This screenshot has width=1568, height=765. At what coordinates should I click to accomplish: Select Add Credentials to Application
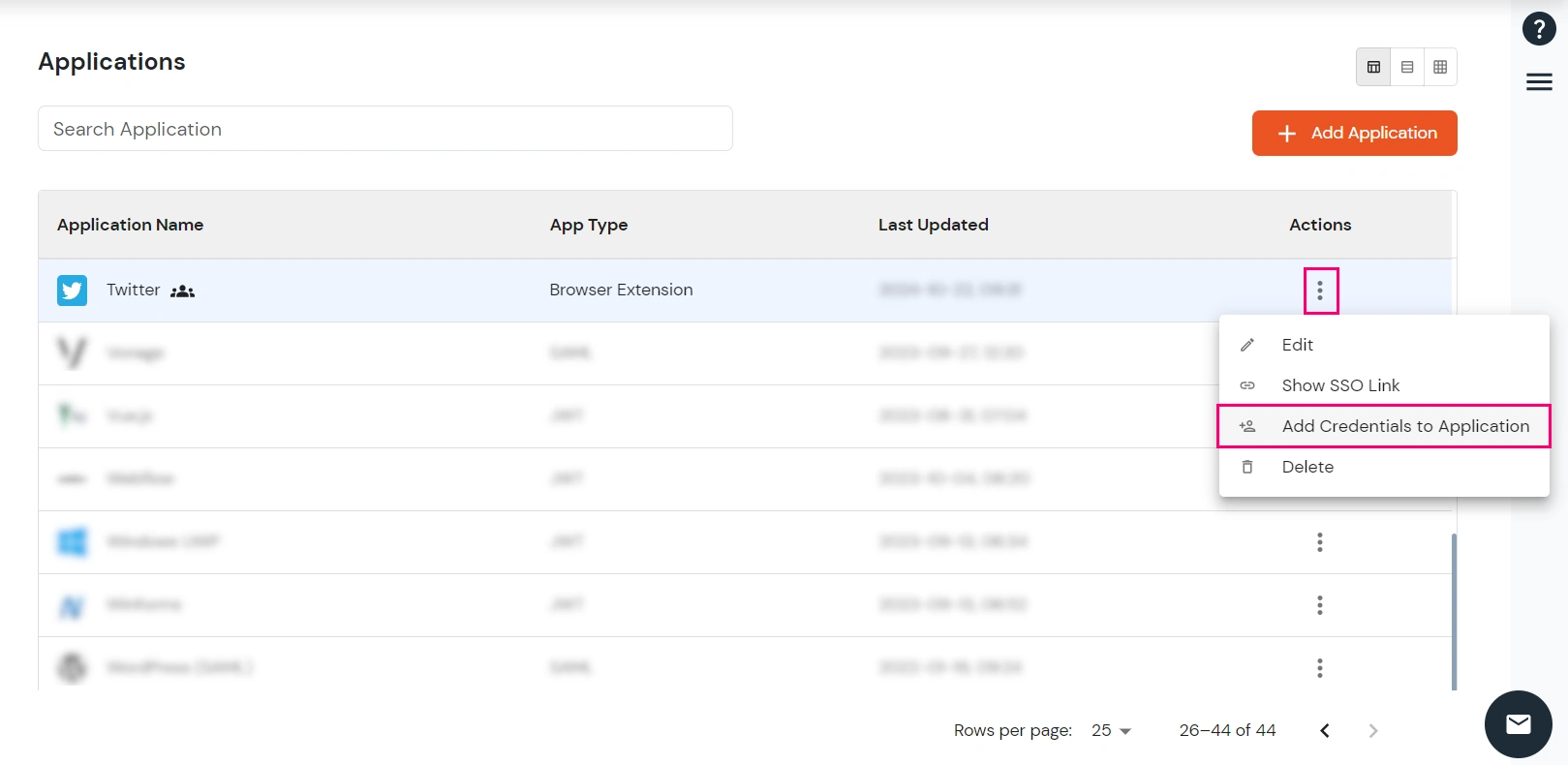pyautogui.click(x=1384, y=426)
